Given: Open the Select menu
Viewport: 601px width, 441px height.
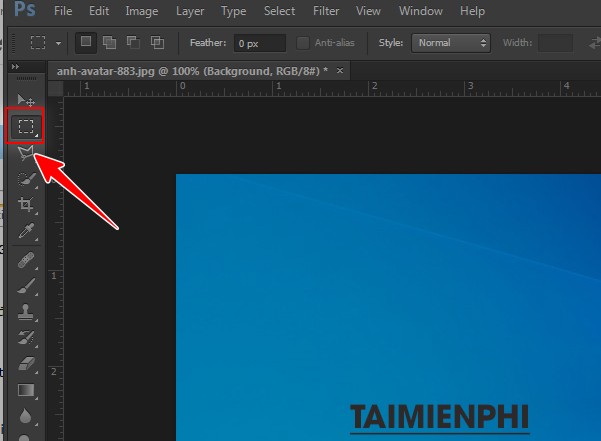Looking at the screenshot, I should tap(279, 11).
